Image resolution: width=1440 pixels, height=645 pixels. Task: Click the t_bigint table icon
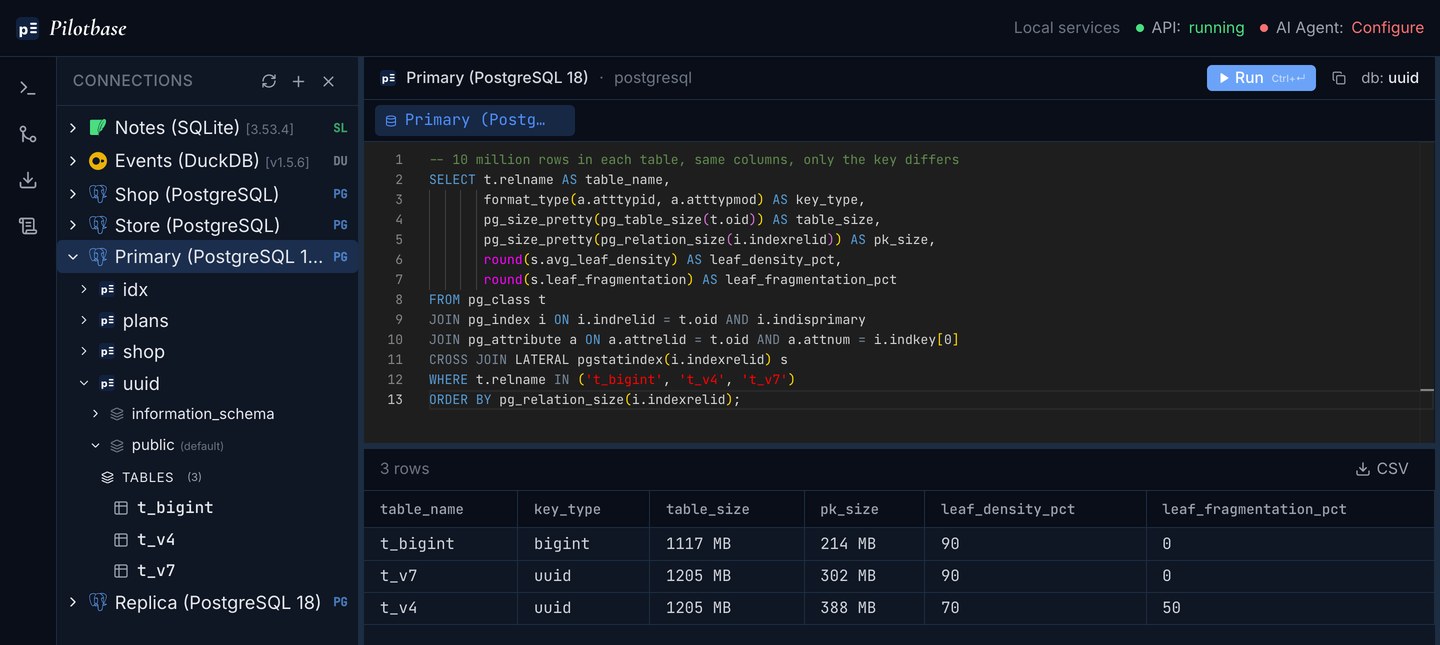click(121, 508)
